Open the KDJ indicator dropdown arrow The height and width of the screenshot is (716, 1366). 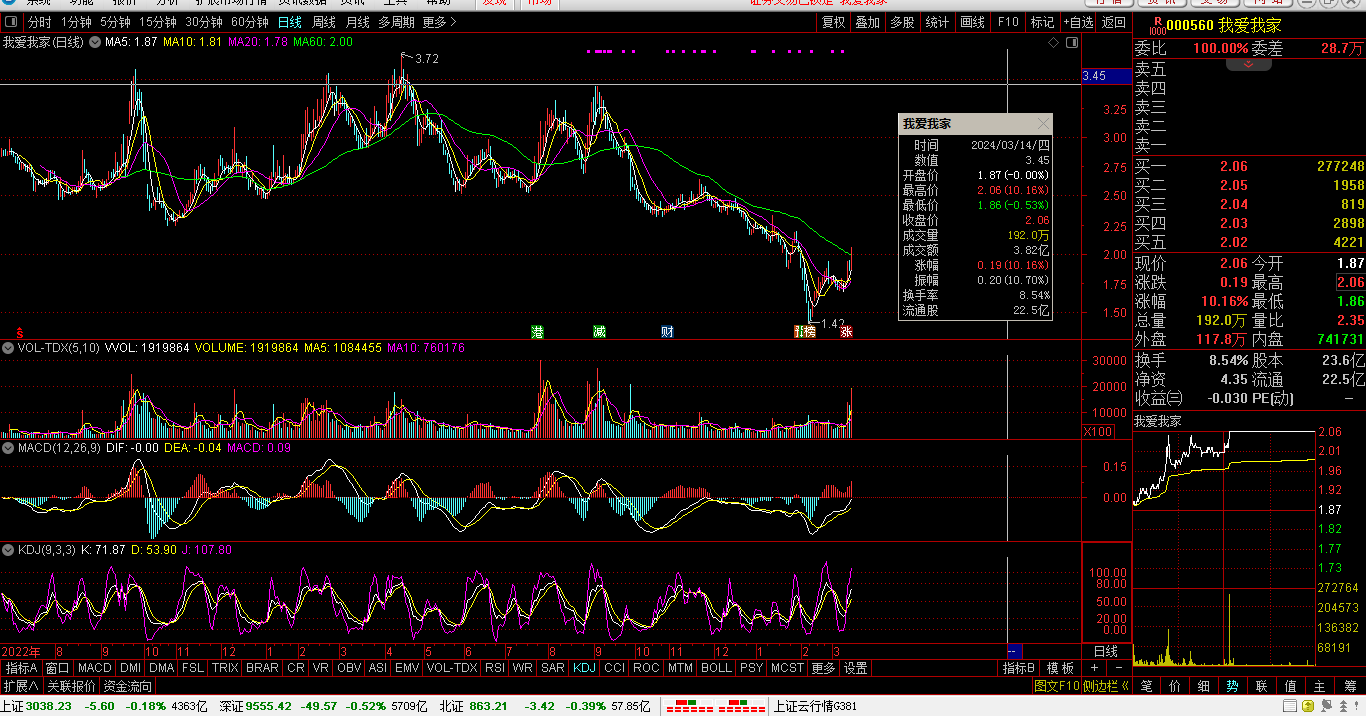click(x=8, y=550)
